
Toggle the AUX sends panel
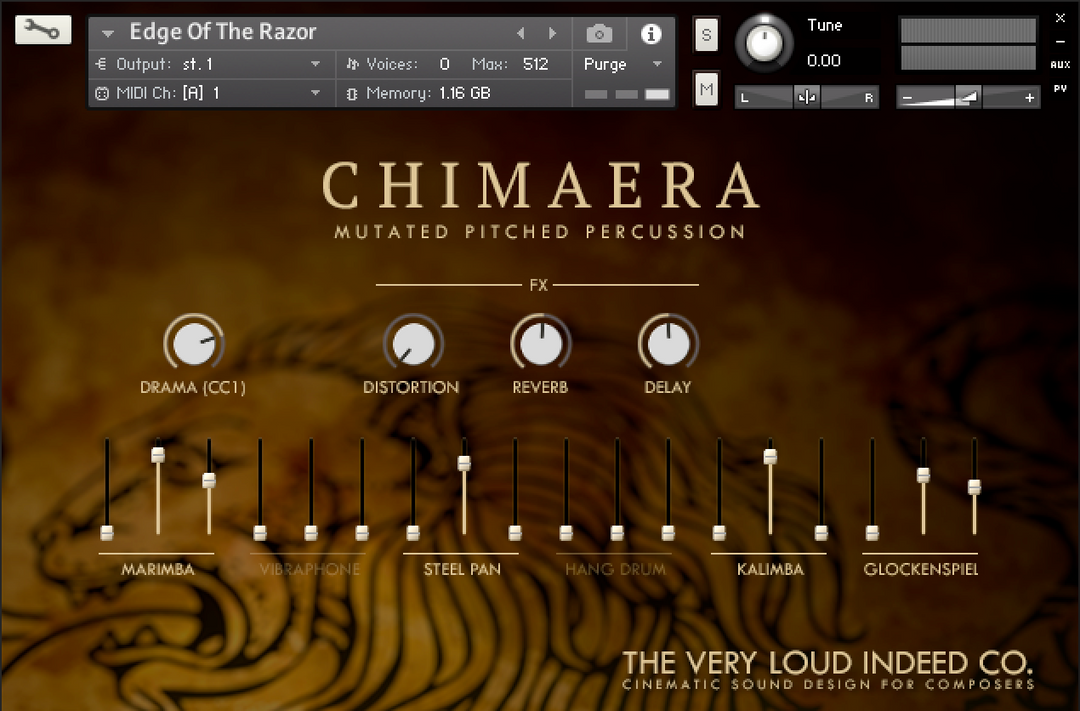(1060, 64)
